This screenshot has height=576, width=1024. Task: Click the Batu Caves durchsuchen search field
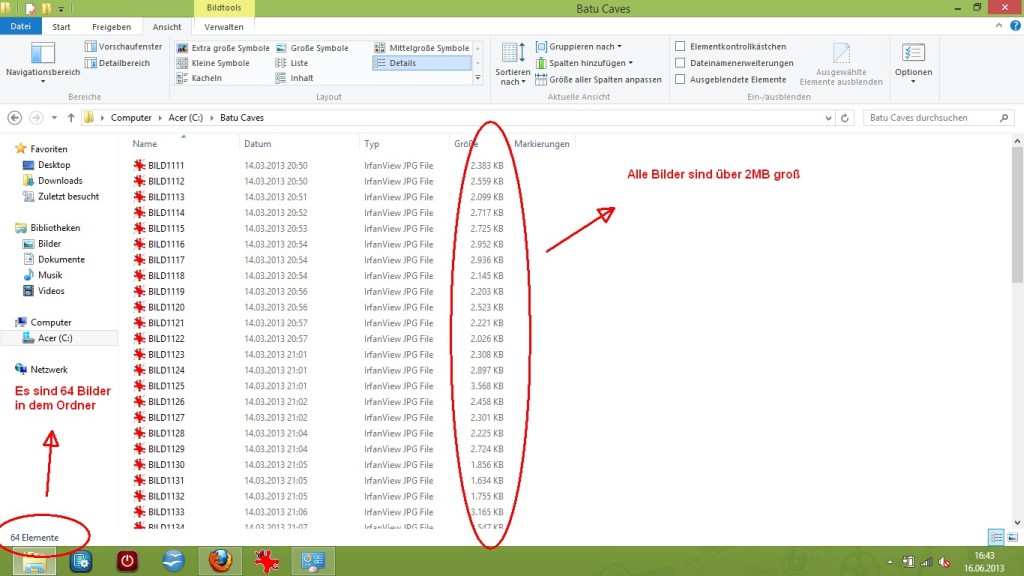925,118
